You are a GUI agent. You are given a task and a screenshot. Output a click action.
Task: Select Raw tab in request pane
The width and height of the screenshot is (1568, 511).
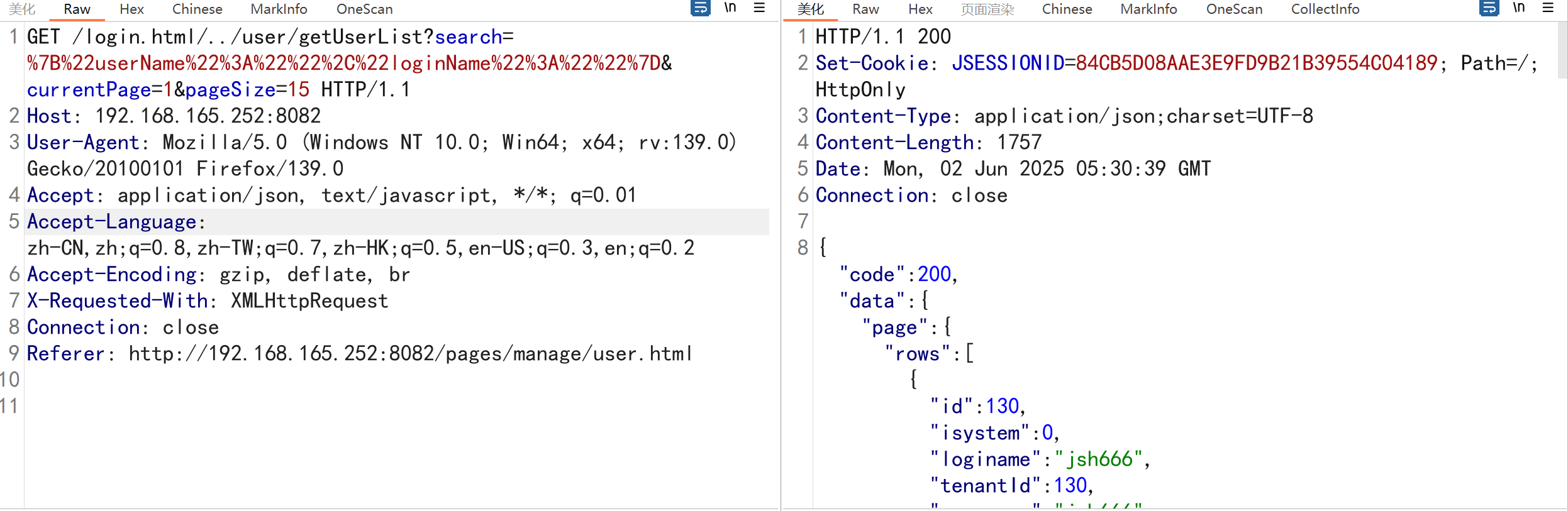pyautogui.click(x=77, y=9)
